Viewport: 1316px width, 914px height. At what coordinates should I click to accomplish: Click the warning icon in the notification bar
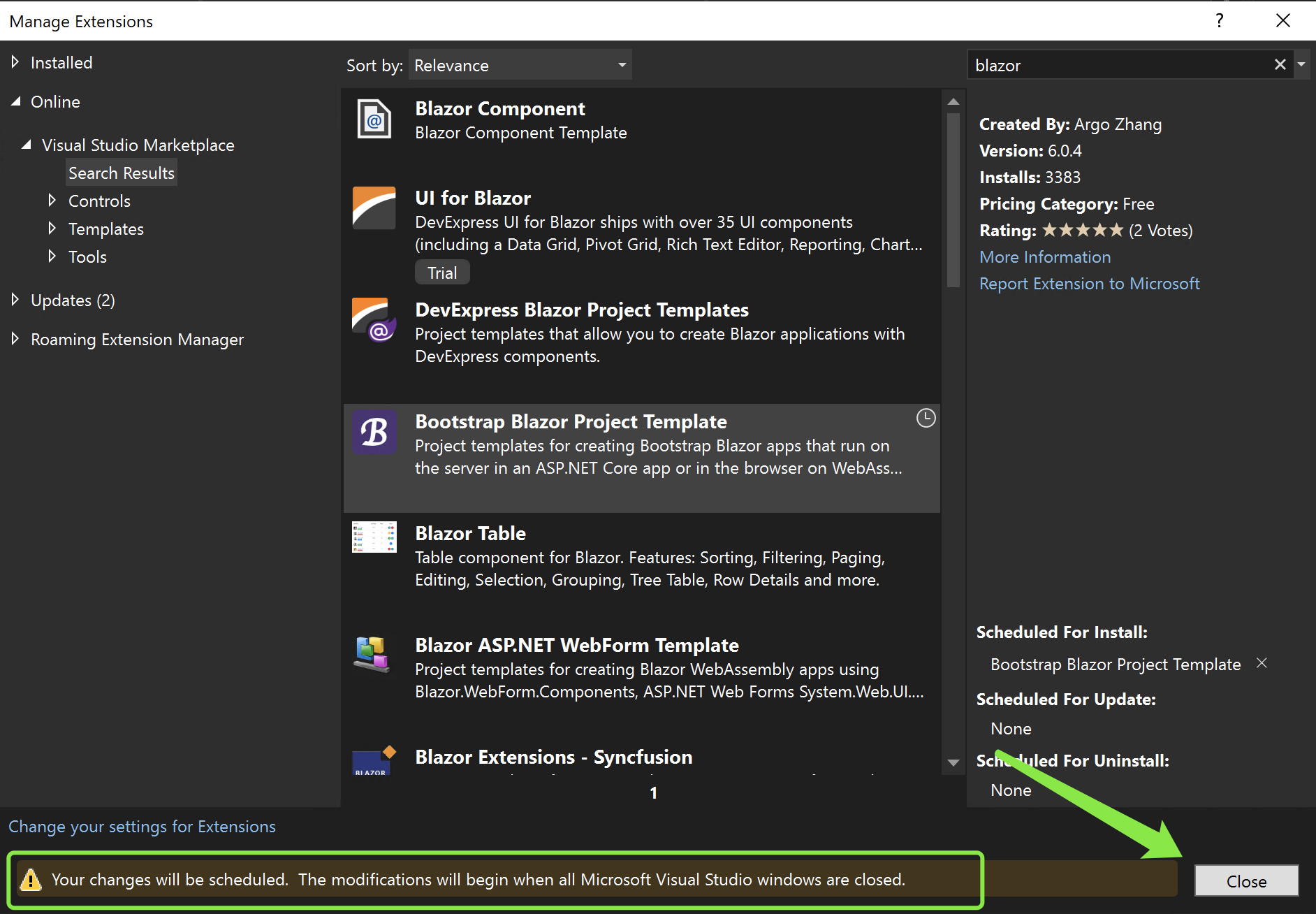tap(30, 880)
